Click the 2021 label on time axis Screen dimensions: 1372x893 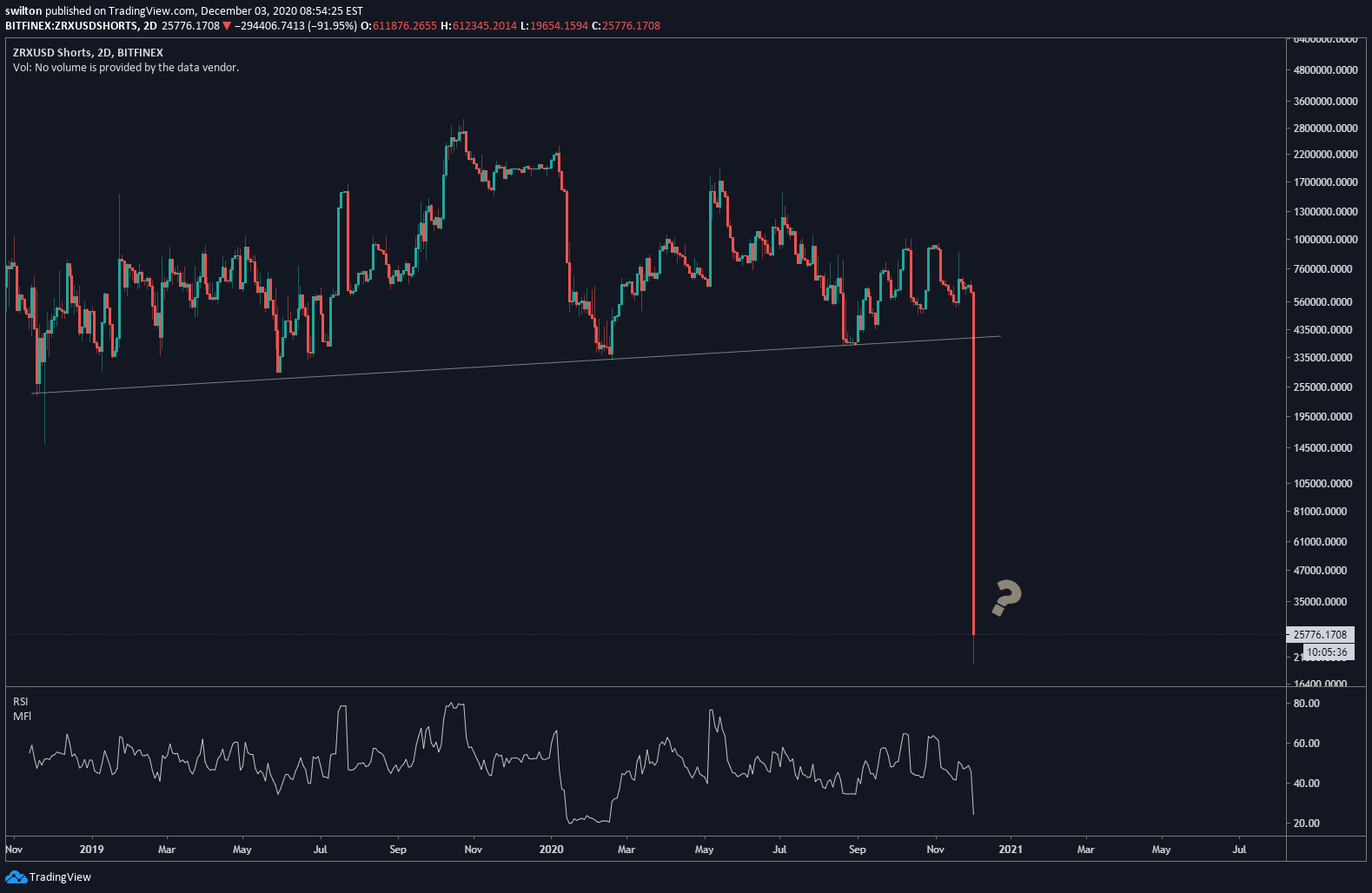coord(1011,849)
